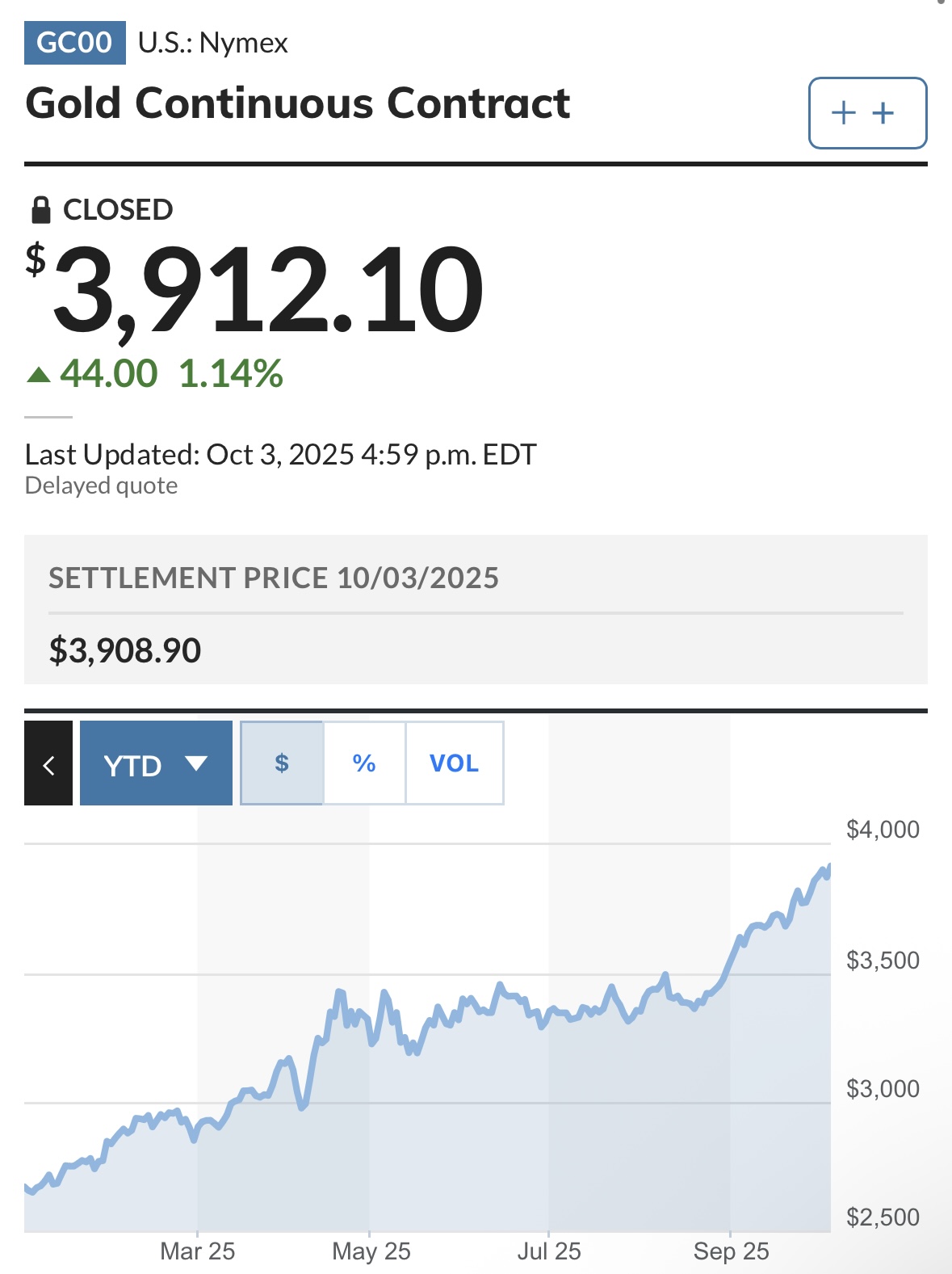Click the $4,000 y-axis price label
Viewport: 952px width, 1274px height.
click(x=883, y=830)
